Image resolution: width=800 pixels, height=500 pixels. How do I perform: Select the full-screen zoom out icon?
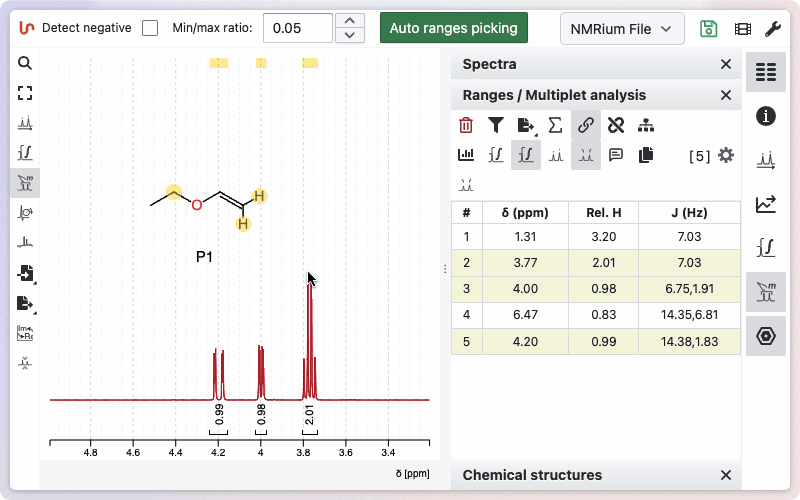(x=25, y=93)
